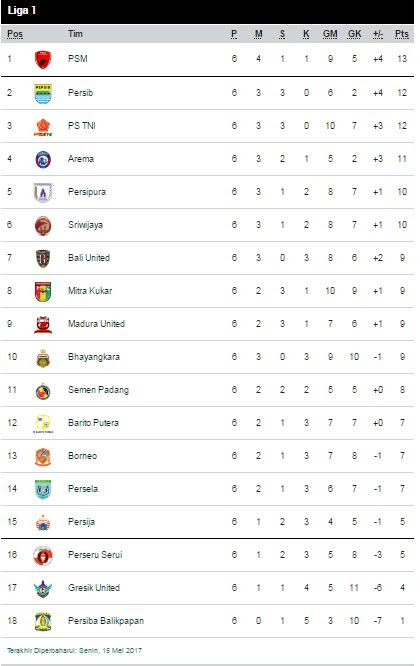Click the Pos column header

click(15, 34)
